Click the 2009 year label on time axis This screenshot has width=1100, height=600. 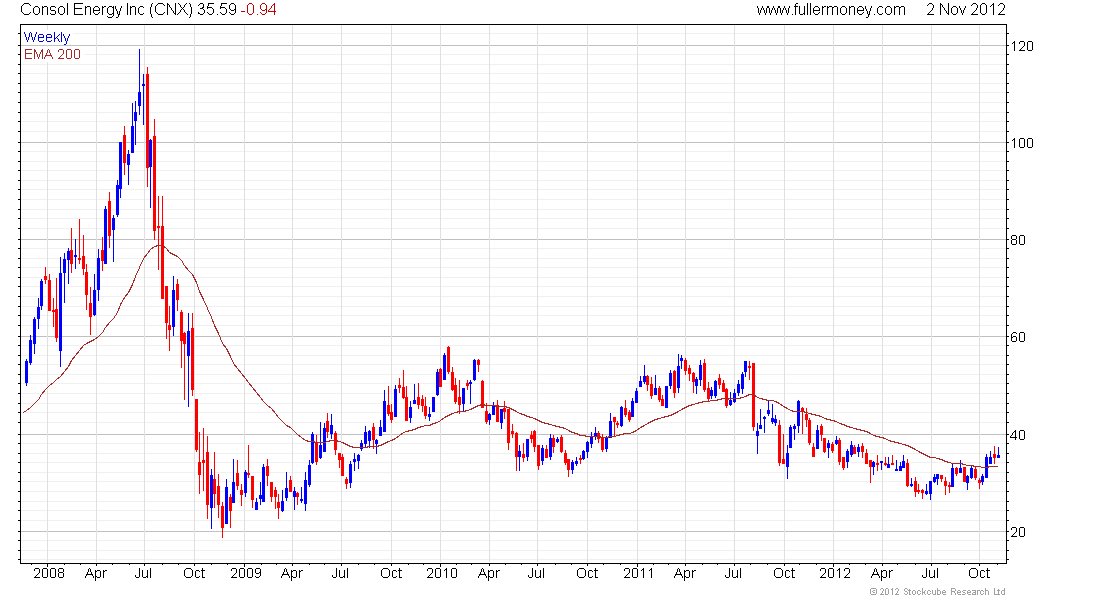click(x=246, y=573)
